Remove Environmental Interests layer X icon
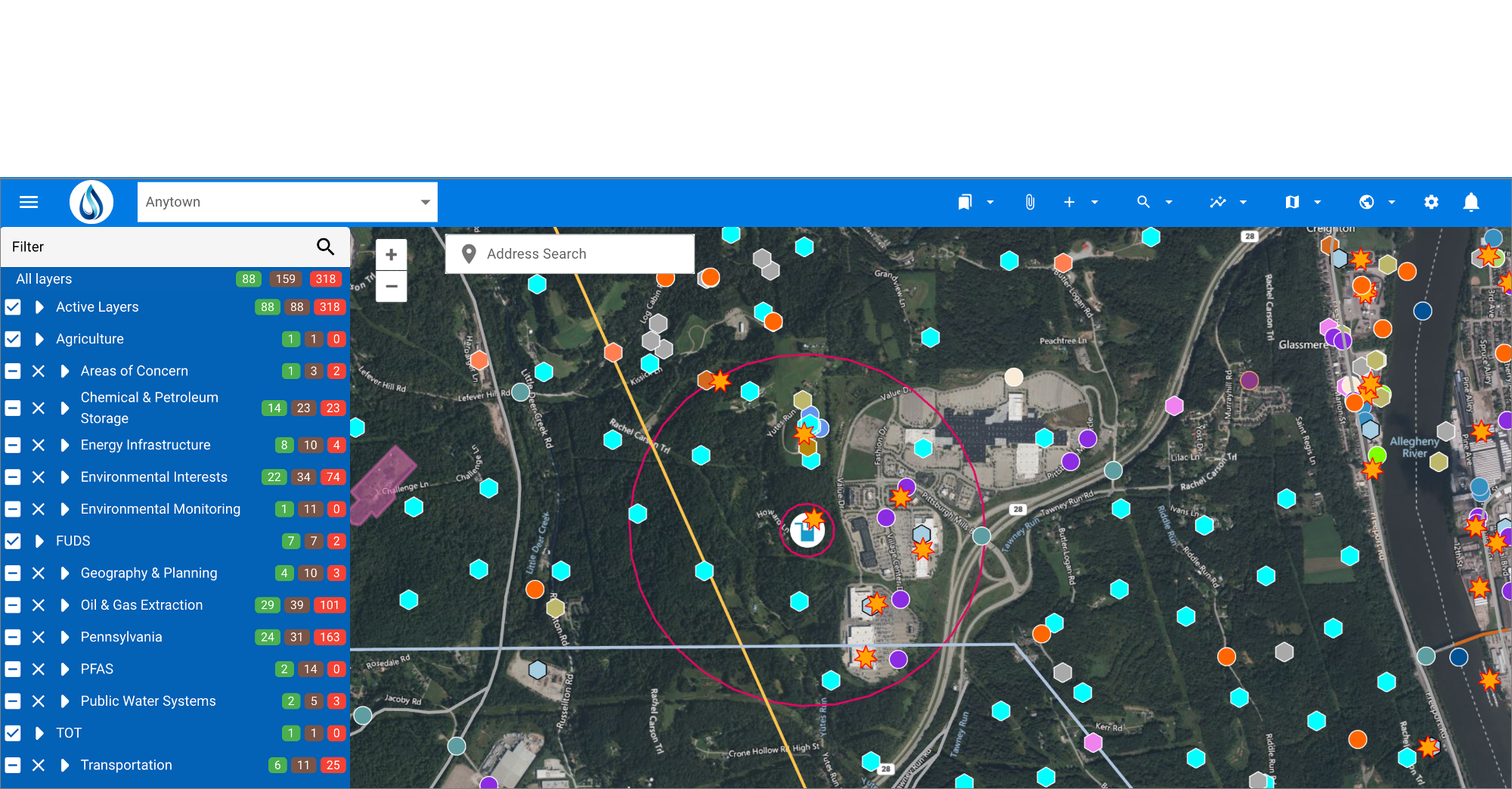Viewport: 1512px width, 789px height. [x=39, y=477]
